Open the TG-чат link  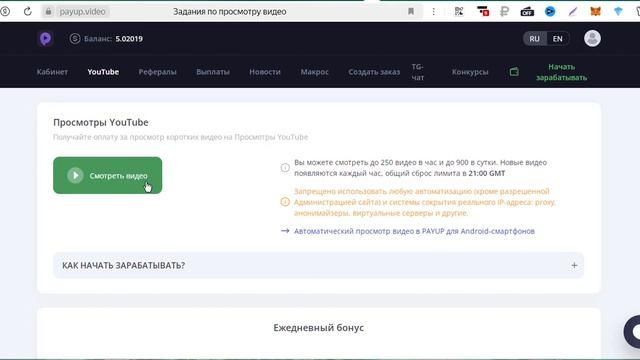[418, 72]
